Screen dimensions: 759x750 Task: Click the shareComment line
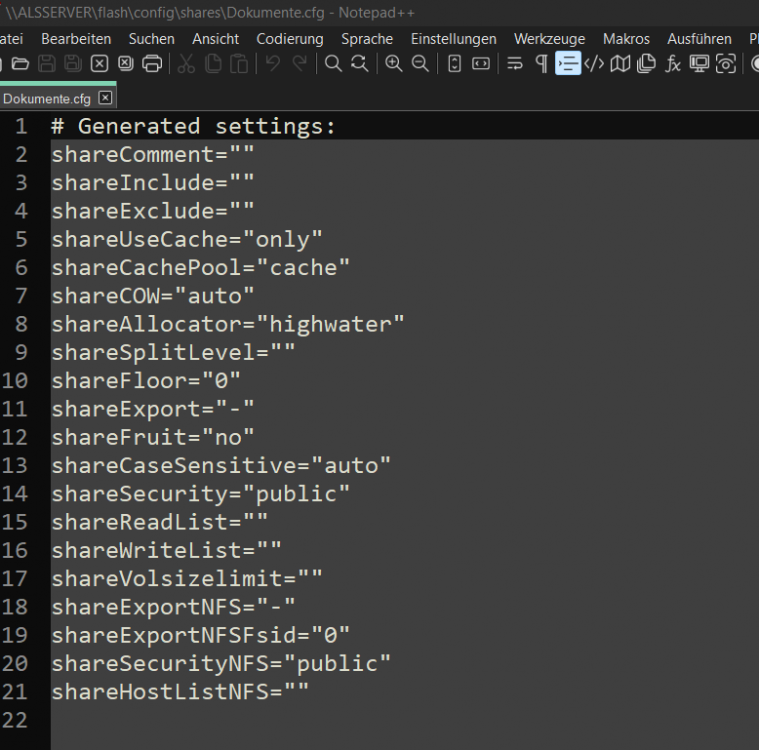152,154
